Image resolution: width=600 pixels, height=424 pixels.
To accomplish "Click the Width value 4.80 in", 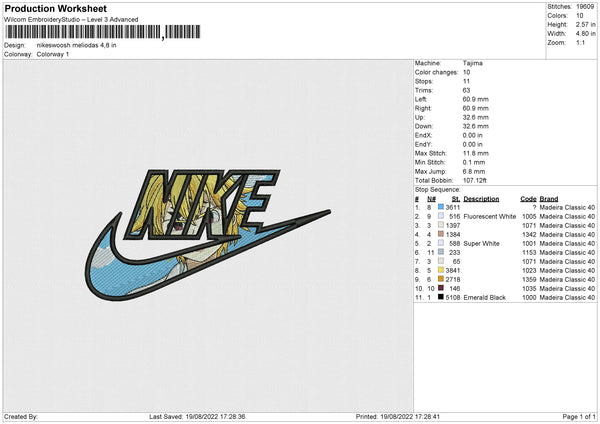I will (x=585, y=34).
